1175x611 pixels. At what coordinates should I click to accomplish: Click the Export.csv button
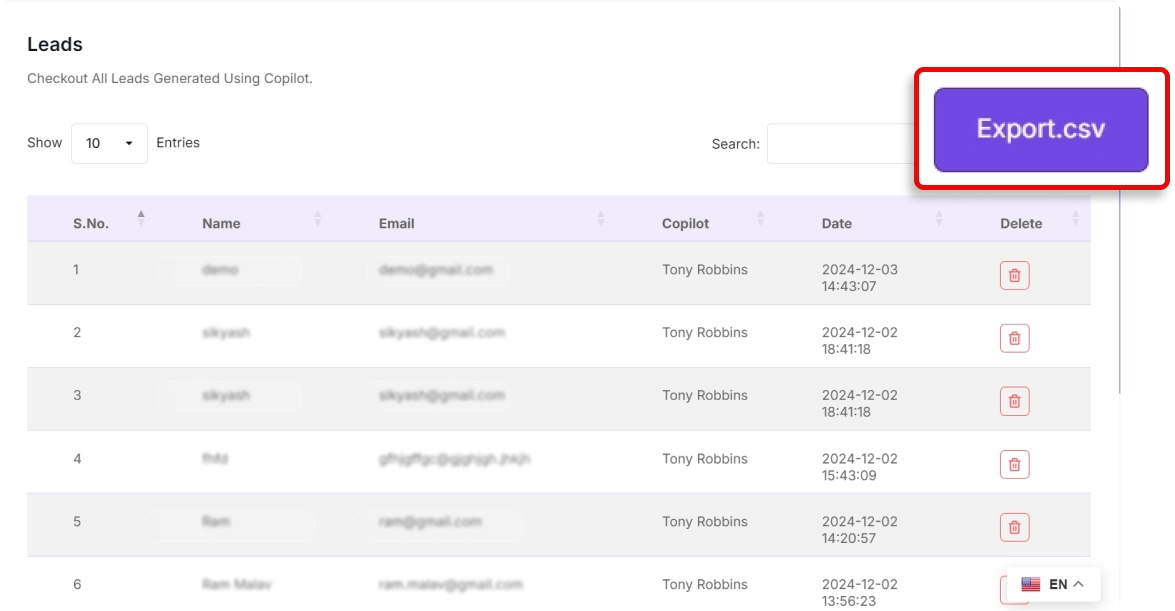1040,129
